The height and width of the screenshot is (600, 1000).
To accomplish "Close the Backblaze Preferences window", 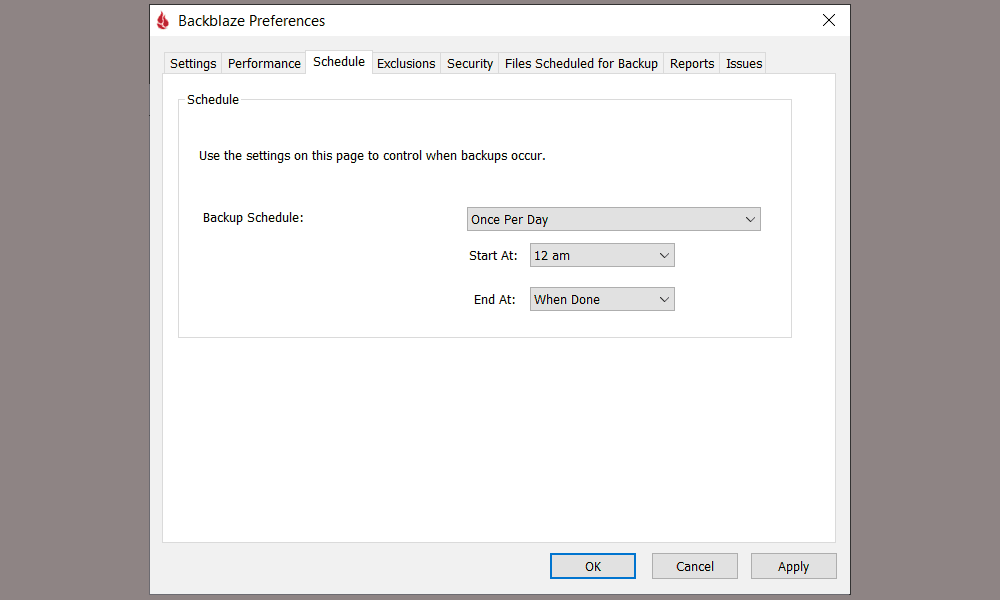I will [x=828, y=20].
